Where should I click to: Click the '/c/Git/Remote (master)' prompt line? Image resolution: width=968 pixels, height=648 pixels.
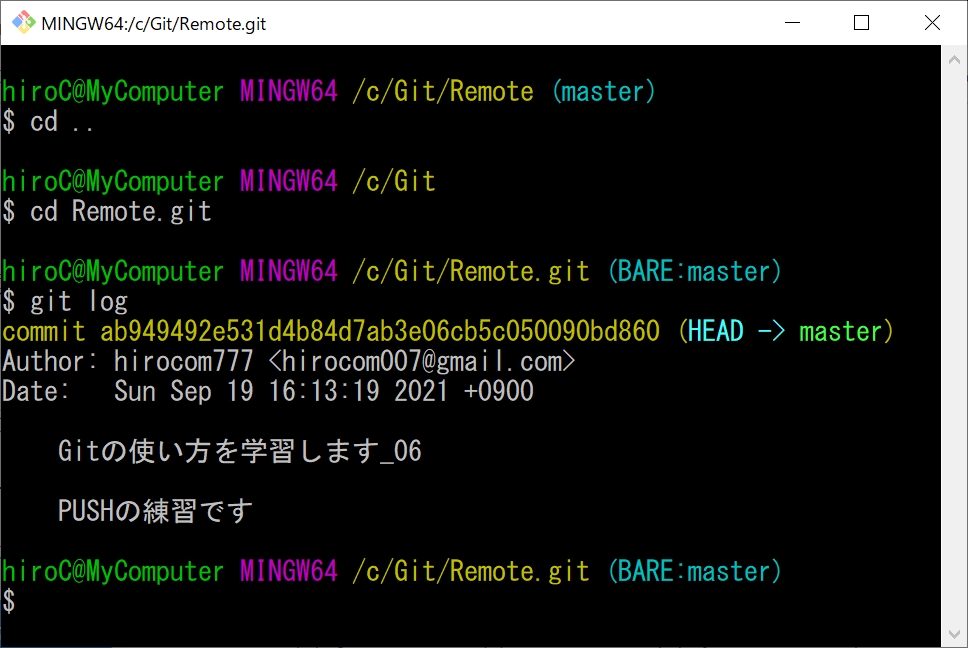pos(328,92)
